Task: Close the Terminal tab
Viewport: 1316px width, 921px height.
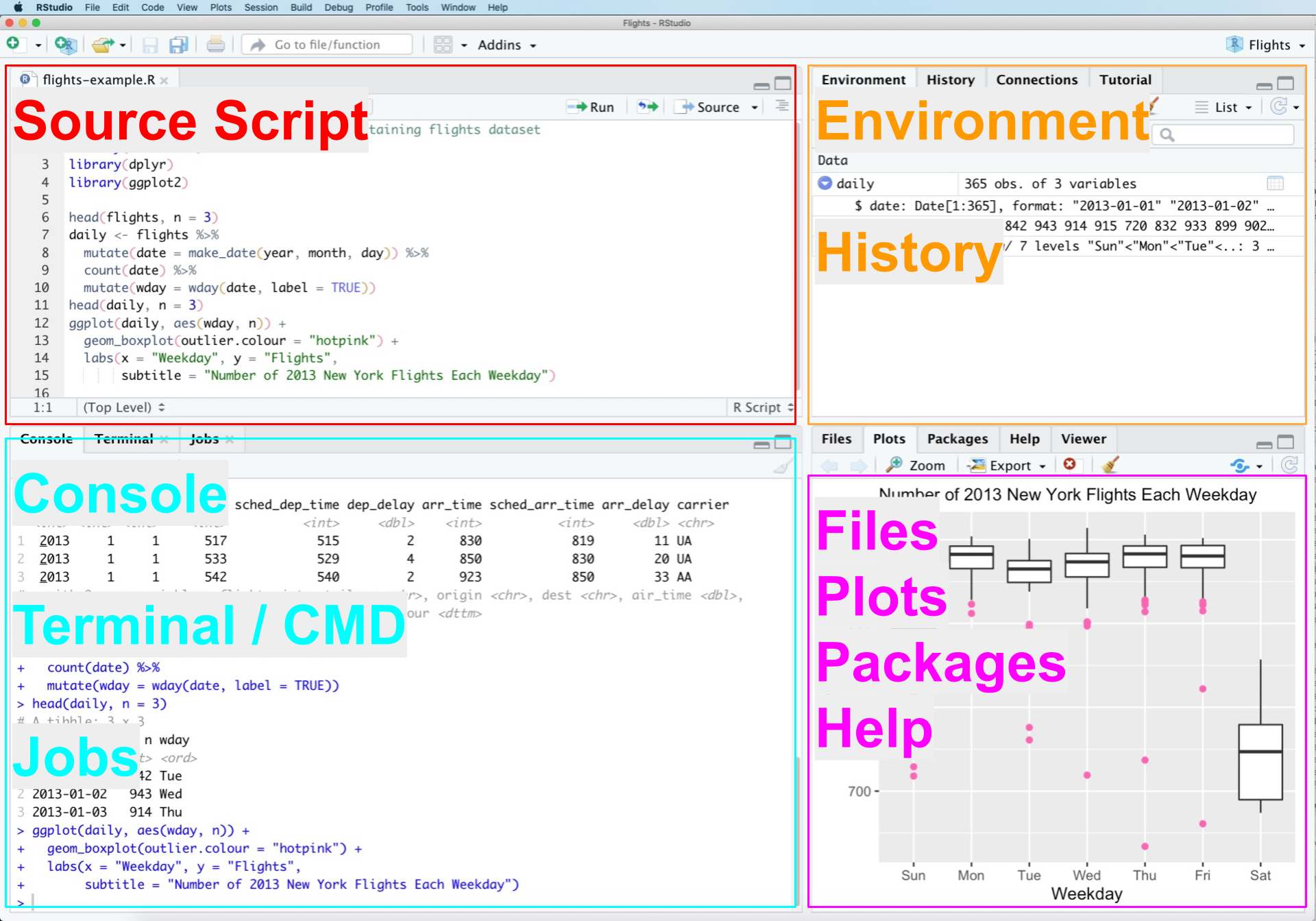Action: [x=164, y=440]
